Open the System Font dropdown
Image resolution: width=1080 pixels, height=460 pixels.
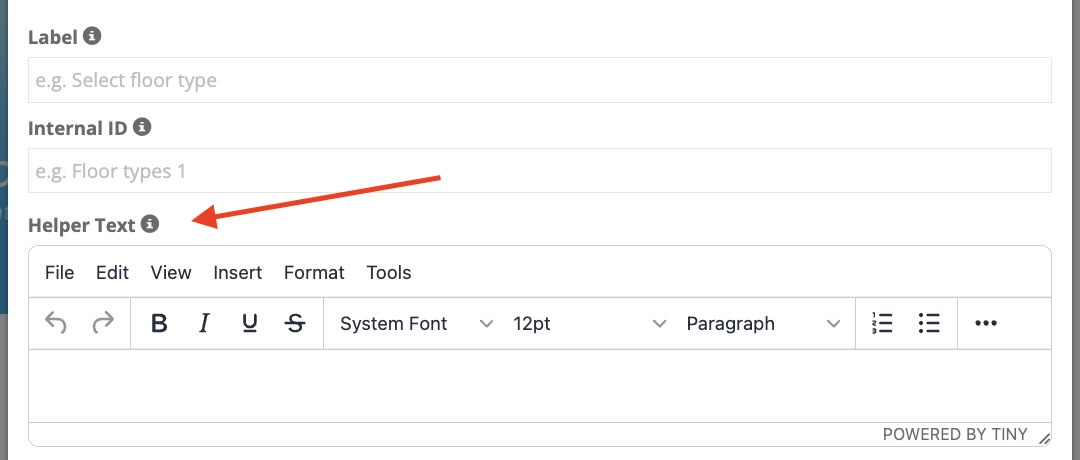pyautogui.click(x=416, y=324)
